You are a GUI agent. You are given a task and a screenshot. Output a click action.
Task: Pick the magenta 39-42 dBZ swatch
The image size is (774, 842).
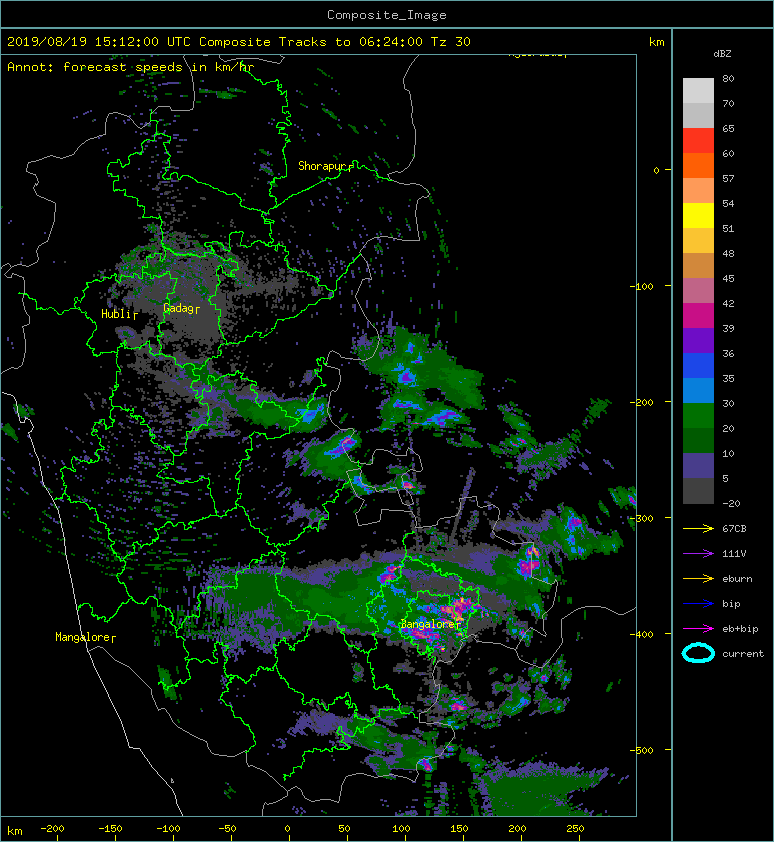click(x=698, y=316)
